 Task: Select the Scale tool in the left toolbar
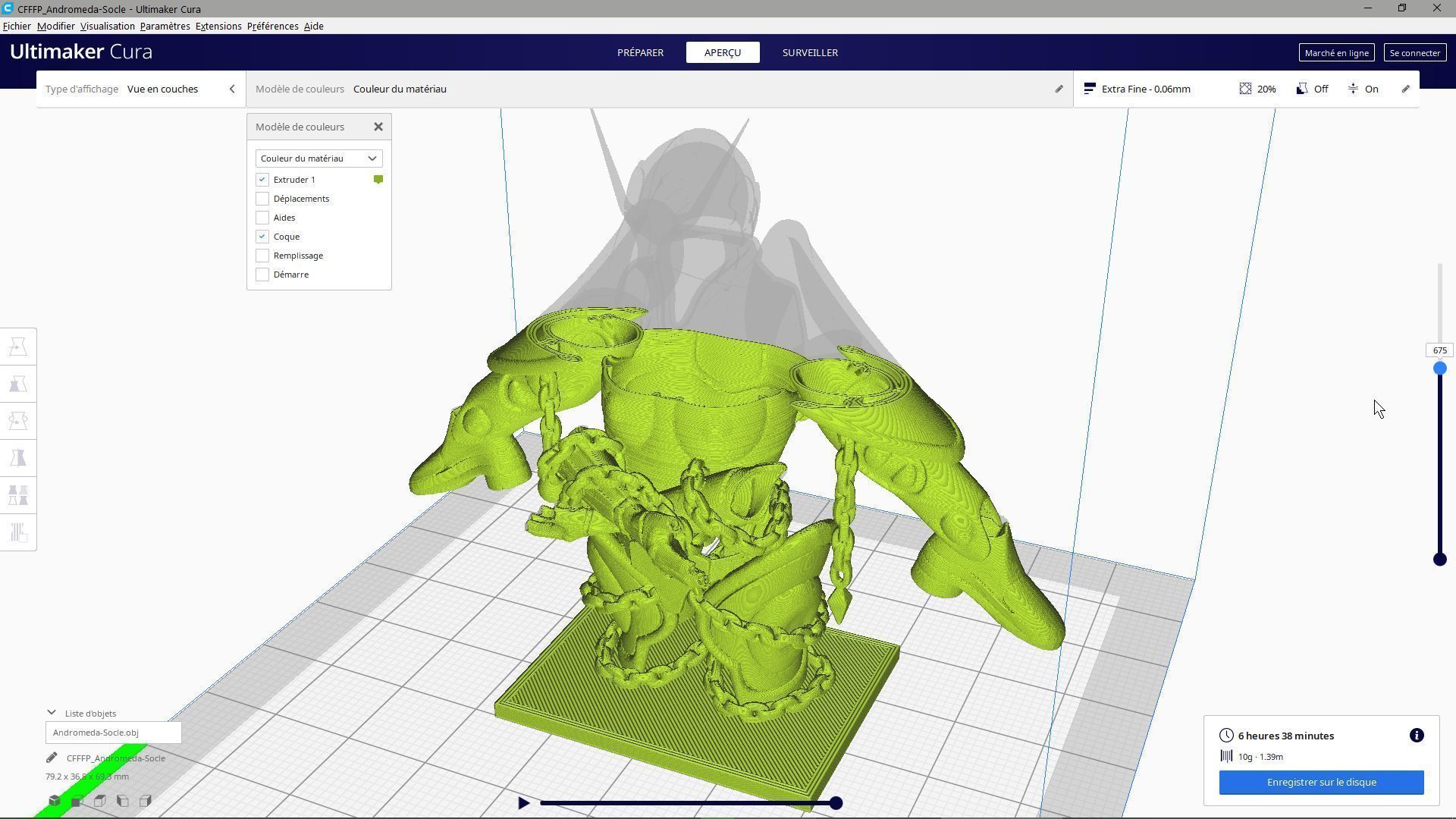pos(18,384)
